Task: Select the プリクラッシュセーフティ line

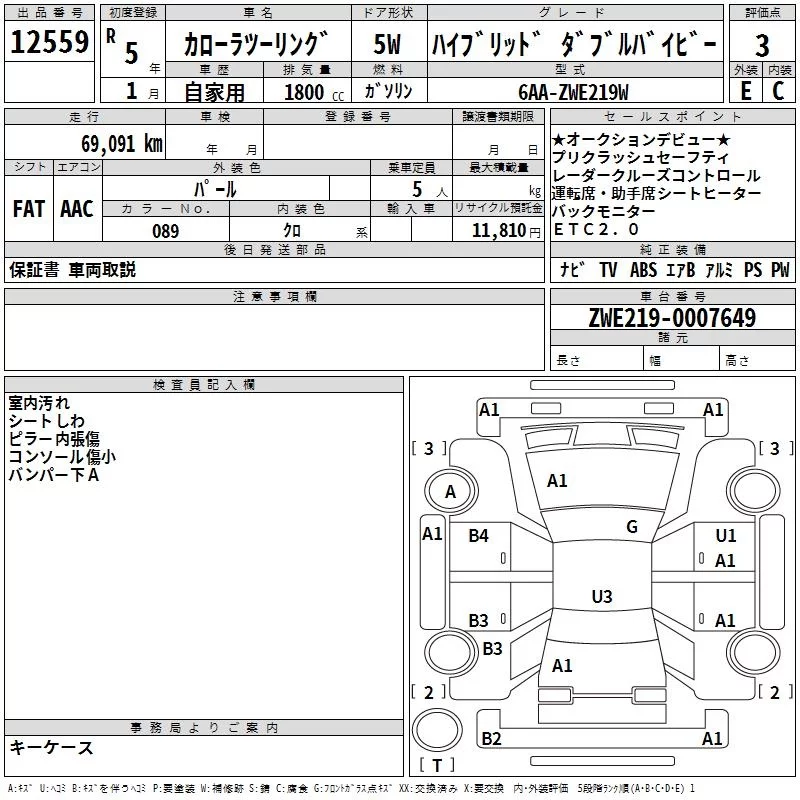Action: coord(640,157)
